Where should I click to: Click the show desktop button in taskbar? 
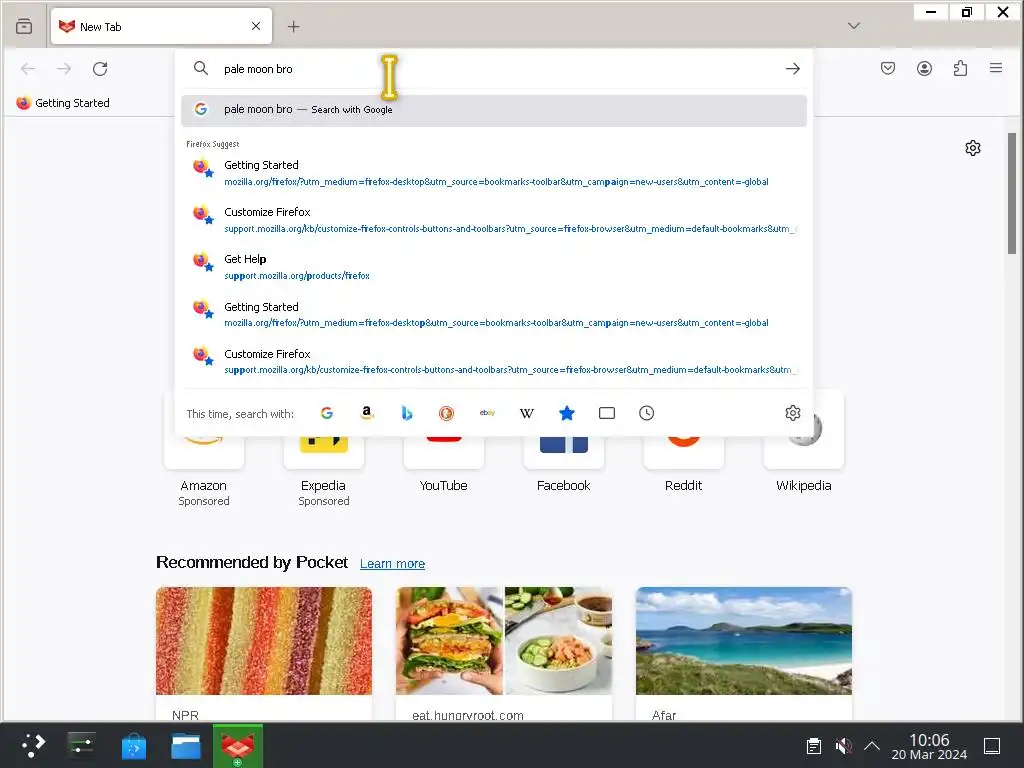992,746
